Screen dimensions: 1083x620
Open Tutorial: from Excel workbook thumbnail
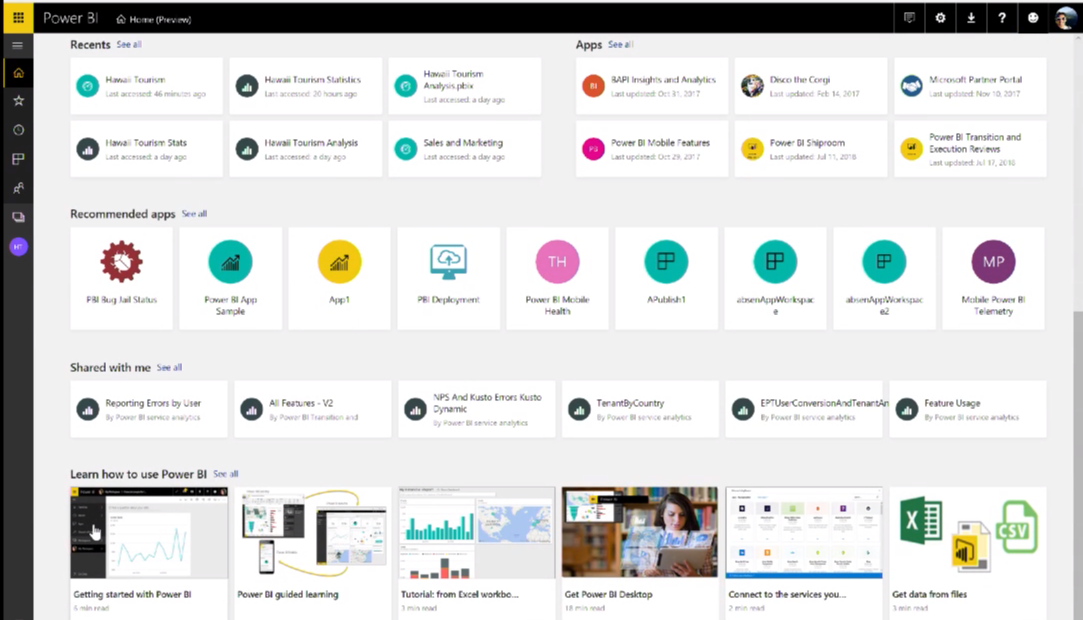(477, 532)
